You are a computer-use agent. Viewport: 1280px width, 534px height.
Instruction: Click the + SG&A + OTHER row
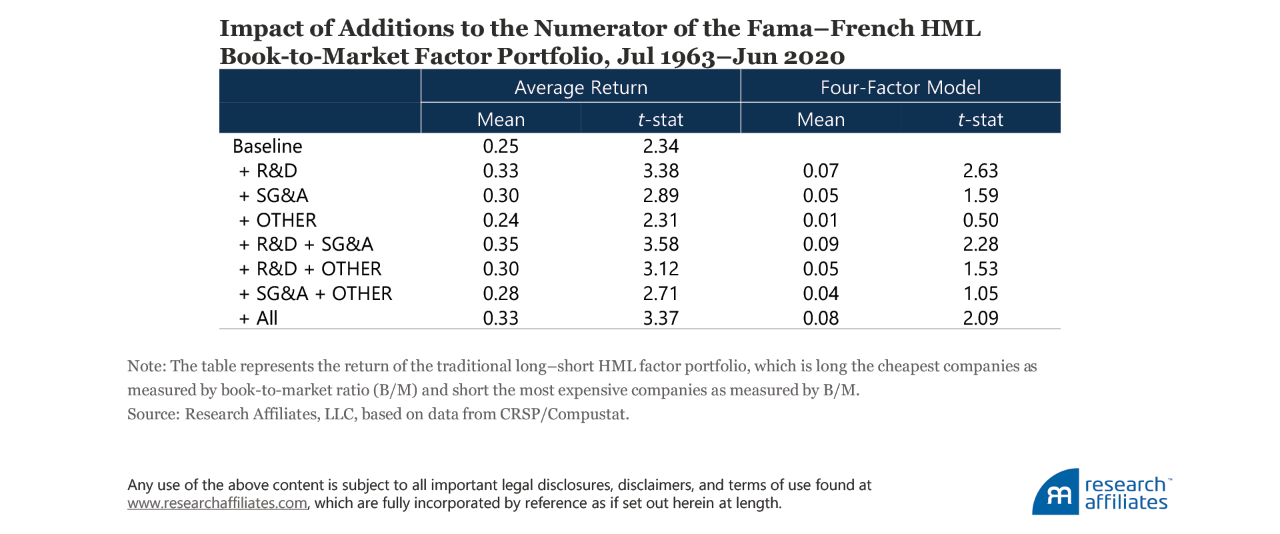[x=316, y=293]
